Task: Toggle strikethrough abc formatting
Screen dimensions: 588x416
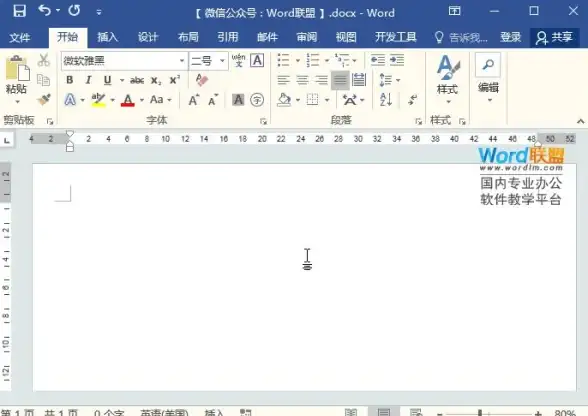Action: coord(137,80)
